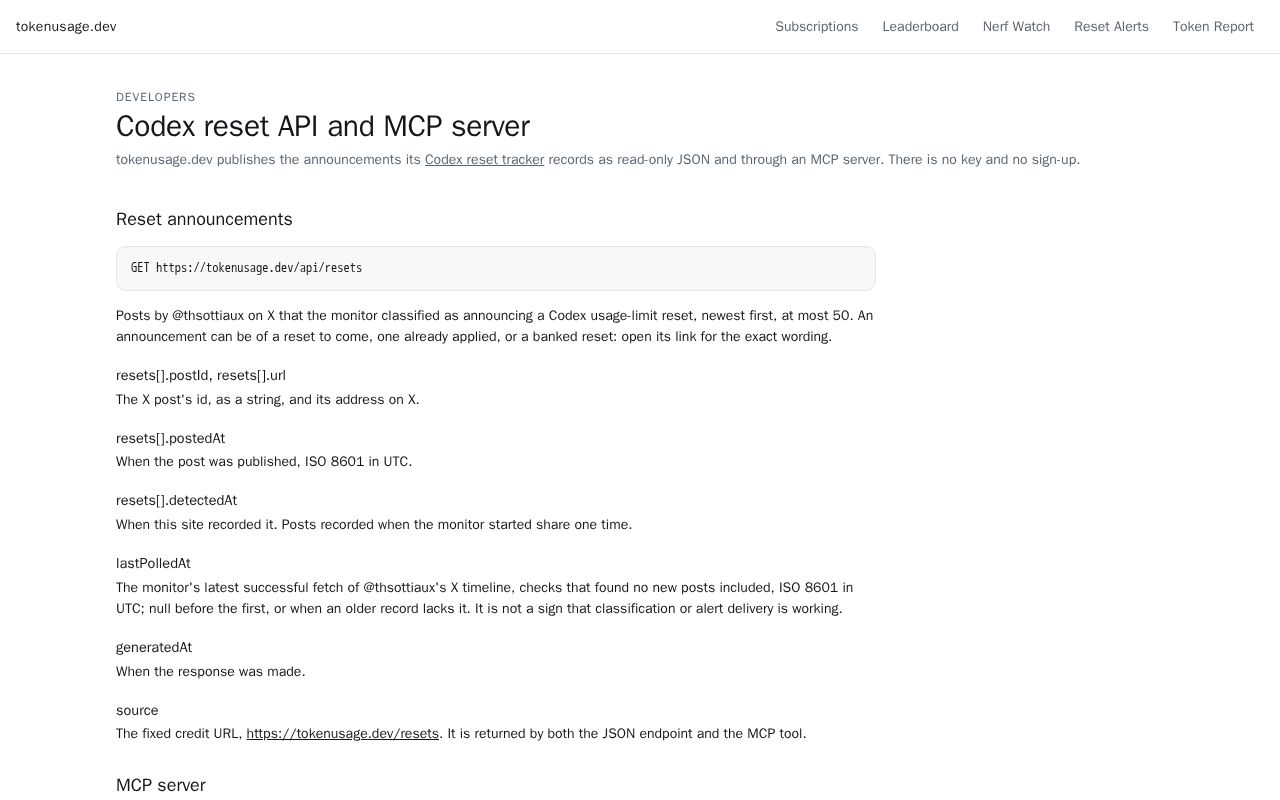1280x800 pixels.
Task: Click the Codex reset API and MCP server heading
Action: point(323,126)
